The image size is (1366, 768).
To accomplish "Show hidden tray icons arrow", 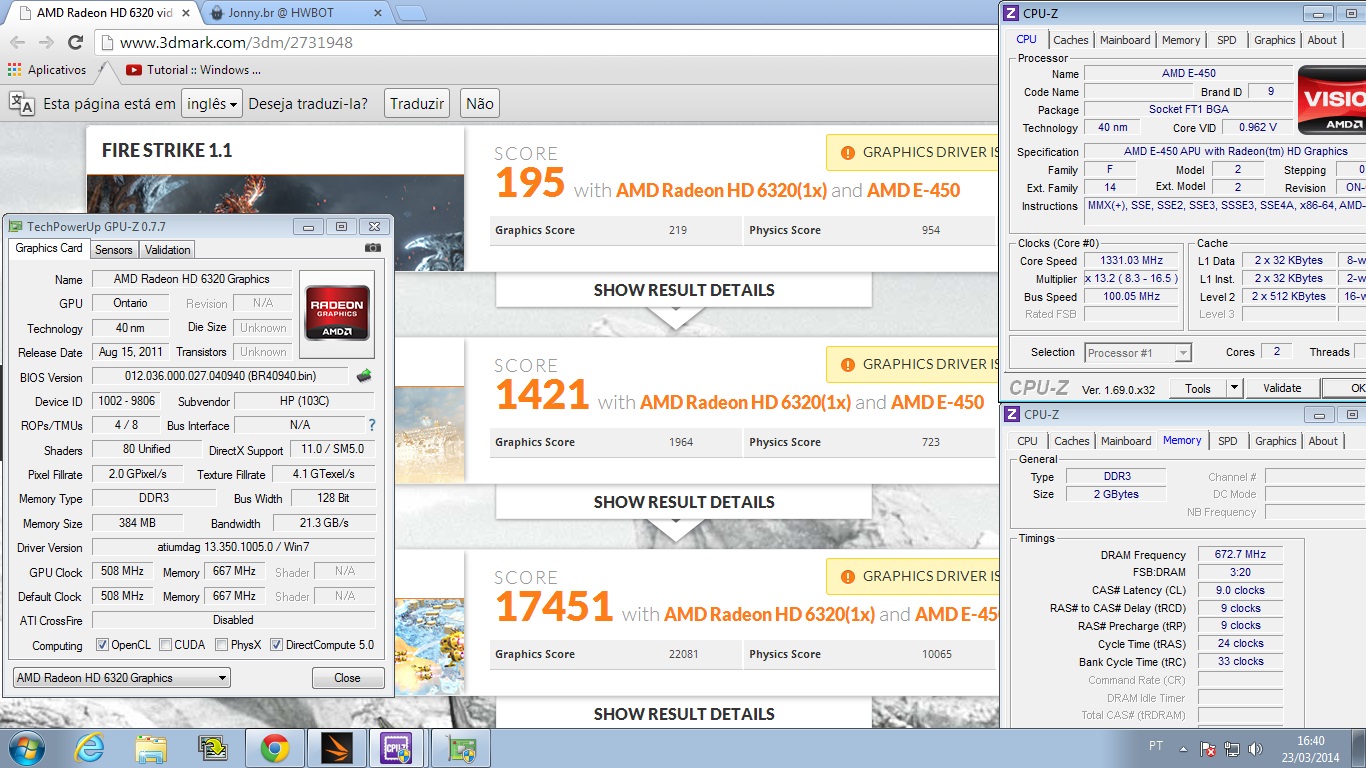I will [x=1183, y=748].
